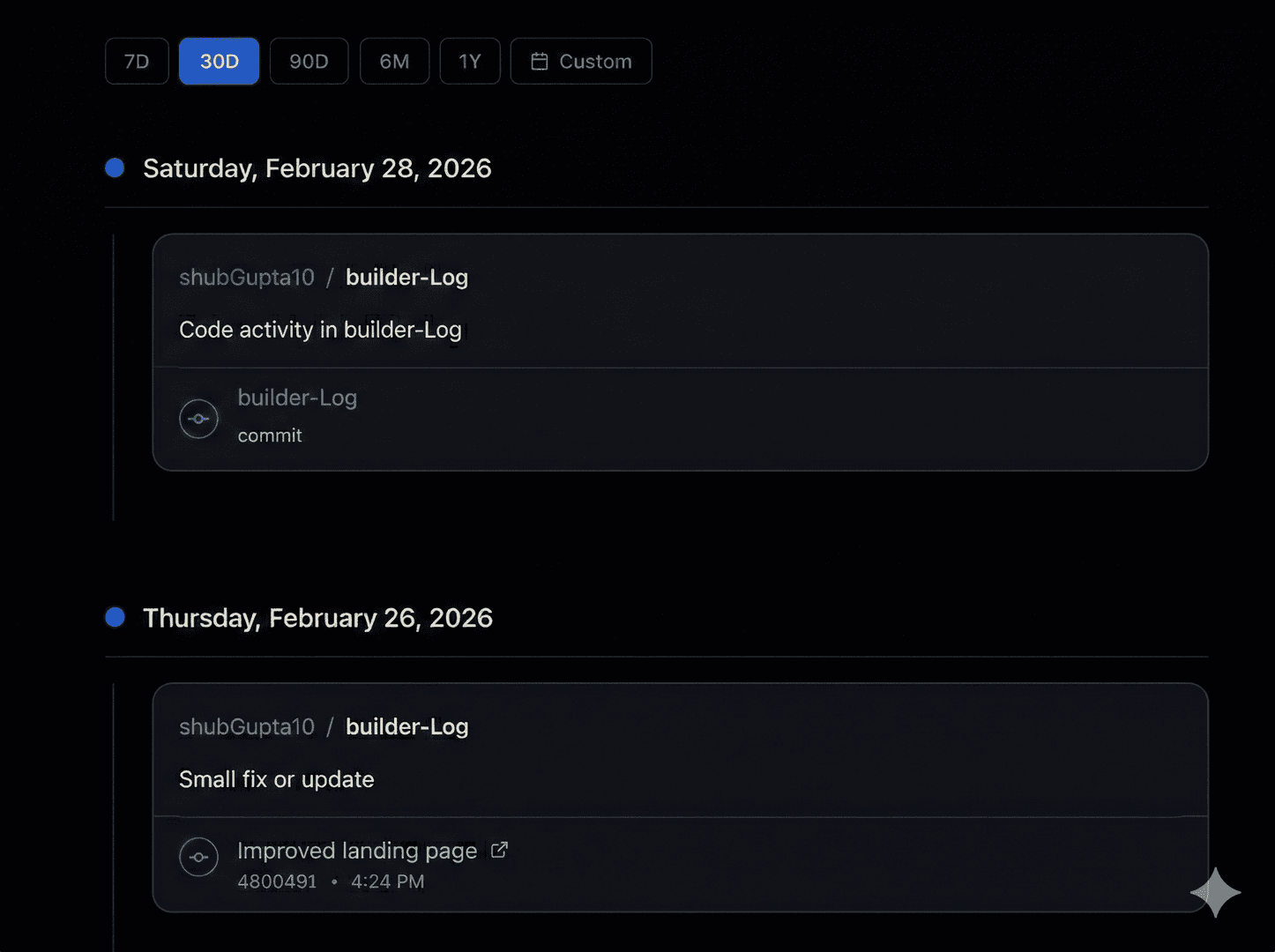
Task: Click the sparkle icon in the bottom right corner
Action: (x=1215, y=892)
